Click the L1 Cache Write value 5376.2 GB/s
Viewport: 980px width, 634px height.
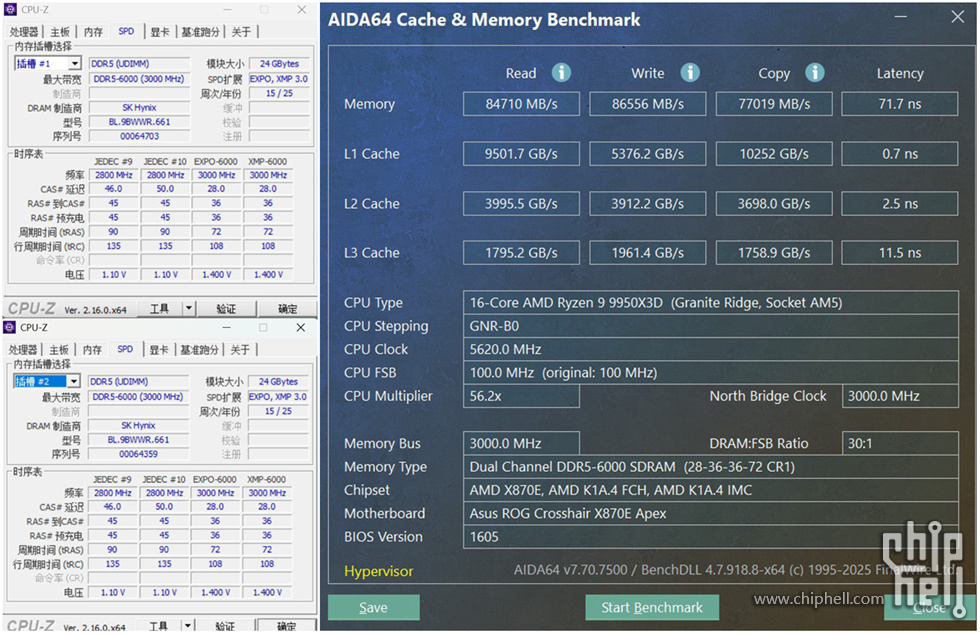coord(648,154)
